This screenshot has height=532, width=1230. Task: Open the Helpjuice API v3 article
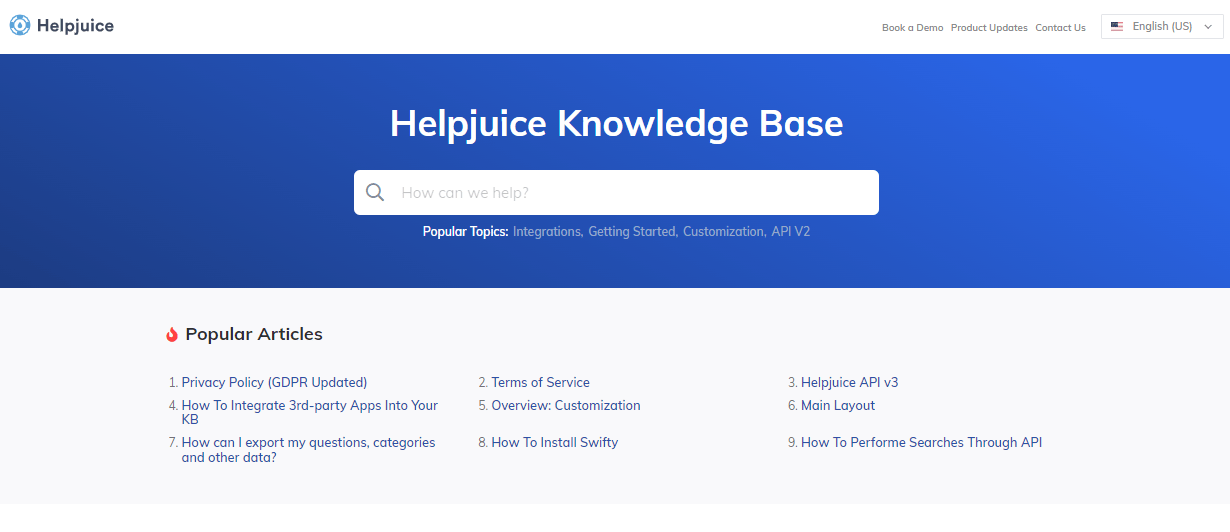(x=850, y=382)
